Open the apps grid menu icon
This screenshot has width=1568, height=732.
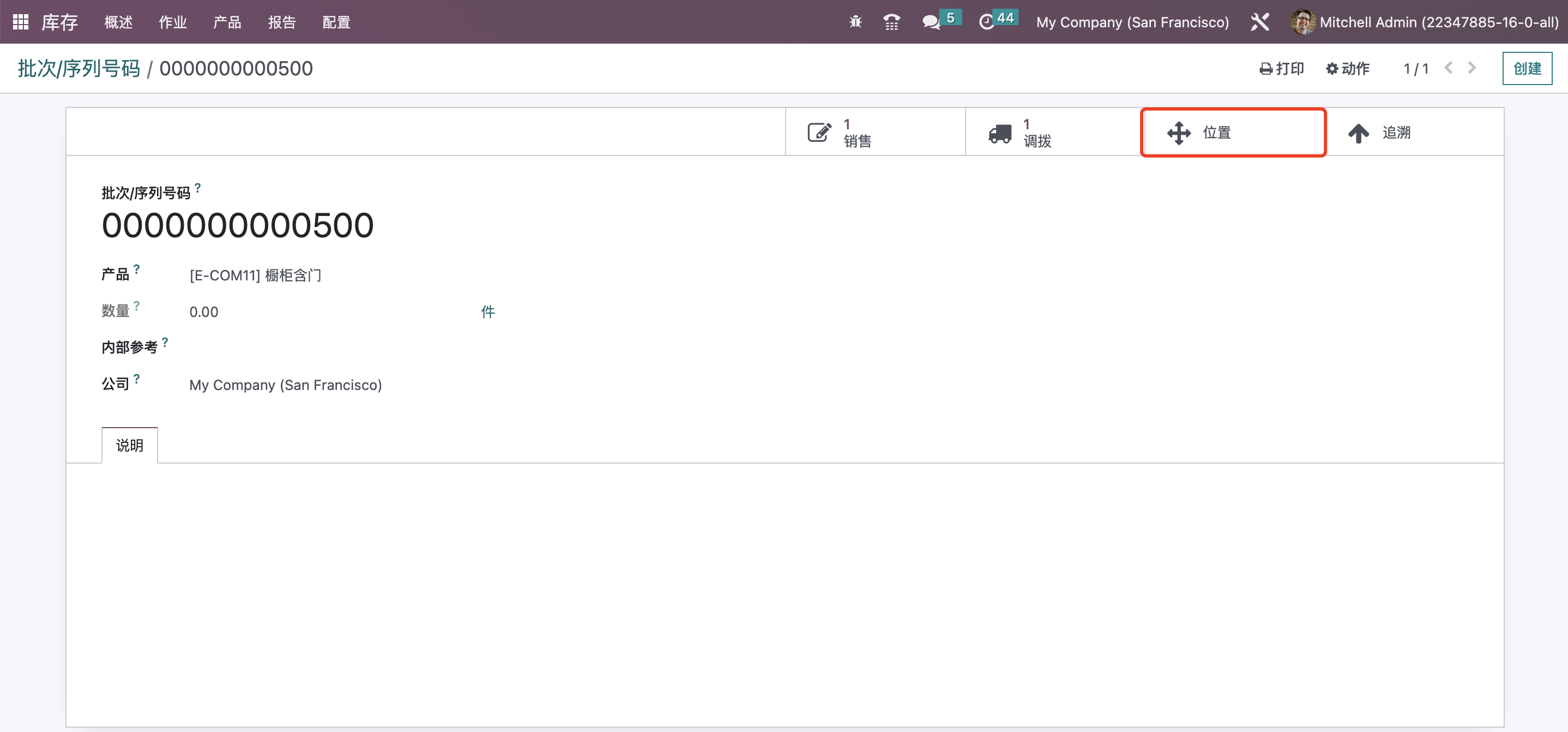21,22
